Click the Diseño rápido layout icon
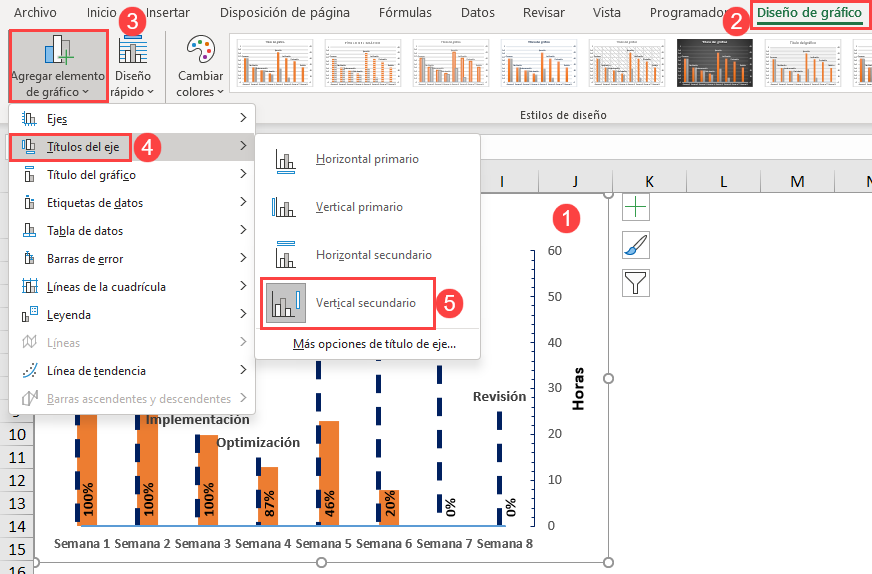 [x=132, y=50]
